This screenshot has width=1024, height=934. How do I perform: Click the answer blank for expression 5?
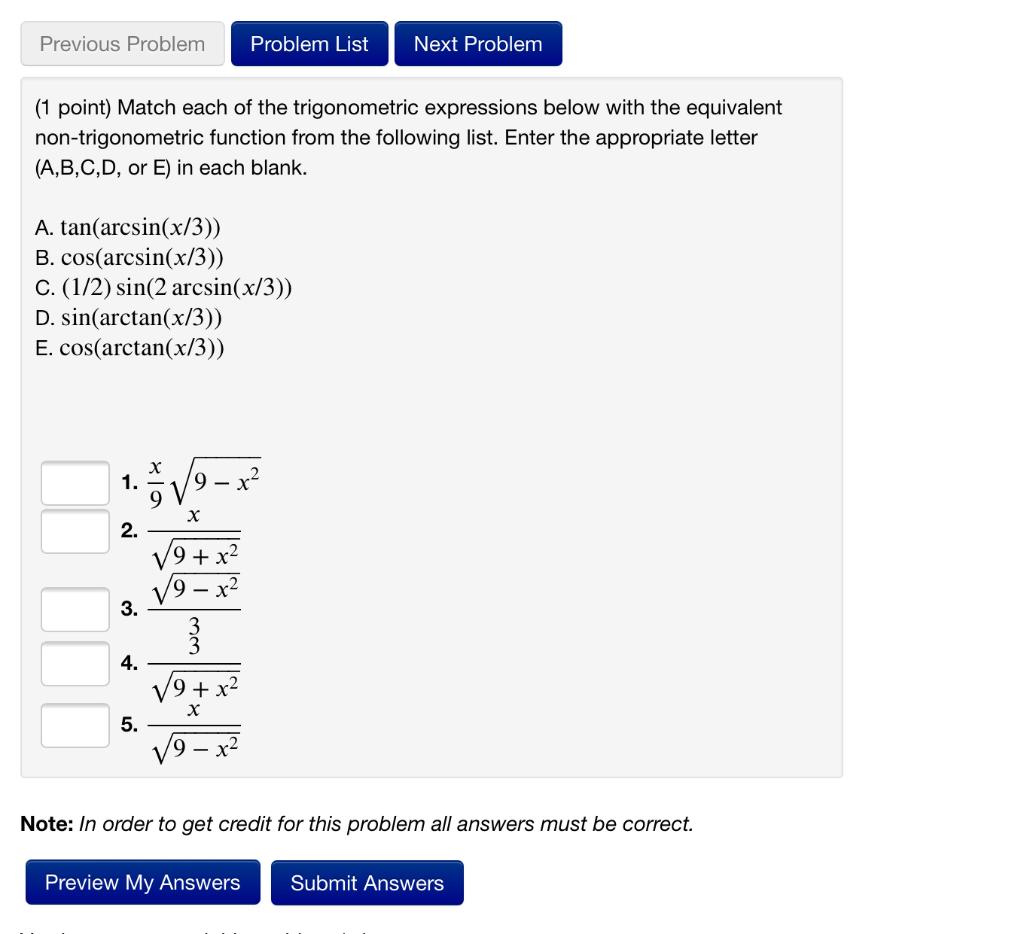click(x=74, y=725)
